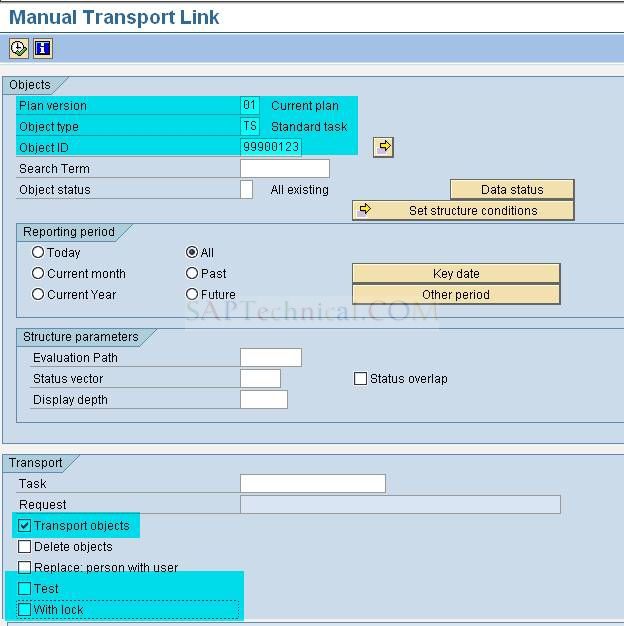The width and height of the screenshot is (624, 626).
Task: Click the Key date button
Action: (456, 273)
